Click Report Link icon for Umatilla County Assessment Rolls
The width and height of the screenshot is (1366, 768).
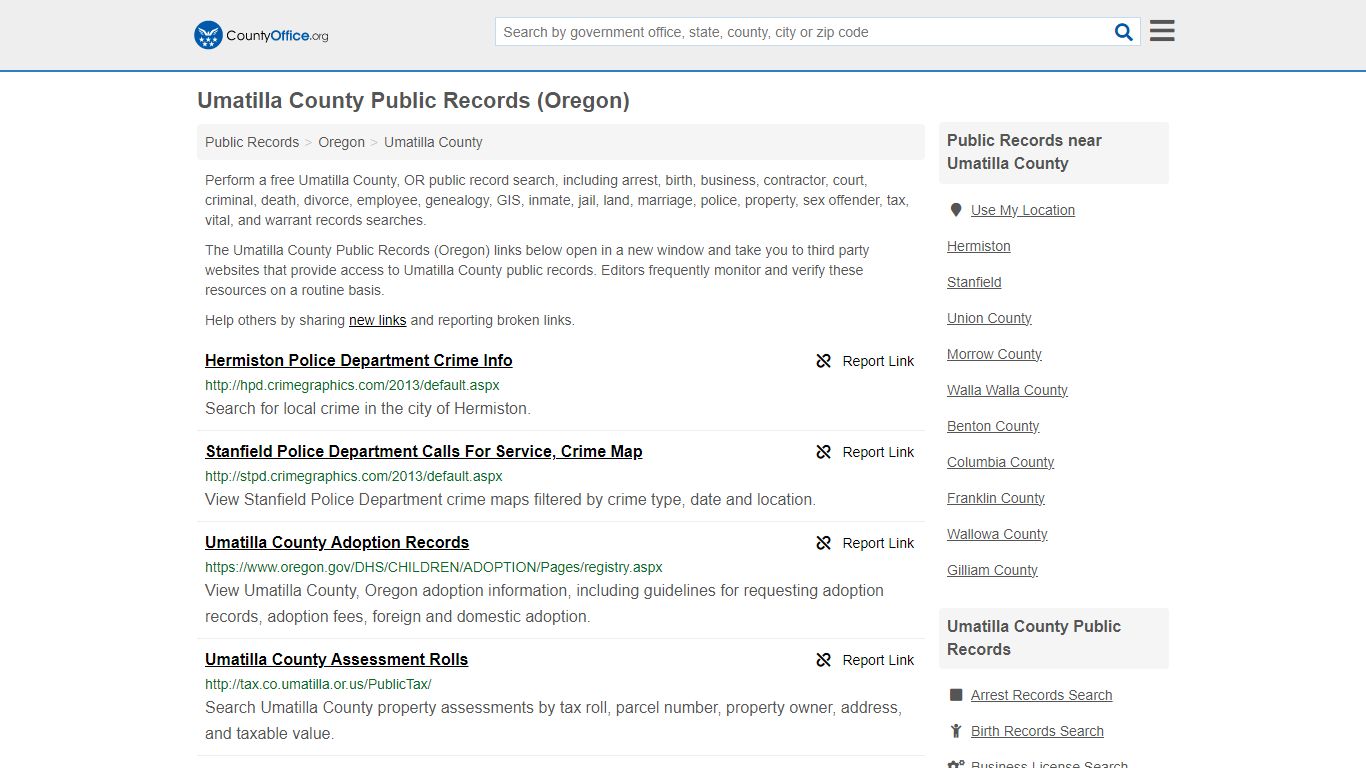pos(824,660)
